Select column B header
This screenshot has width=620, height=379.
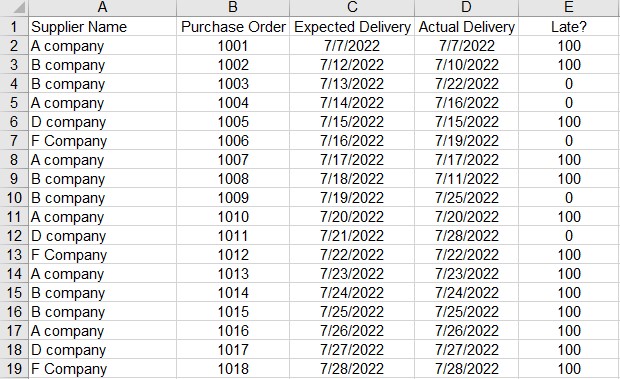[233, 8]
